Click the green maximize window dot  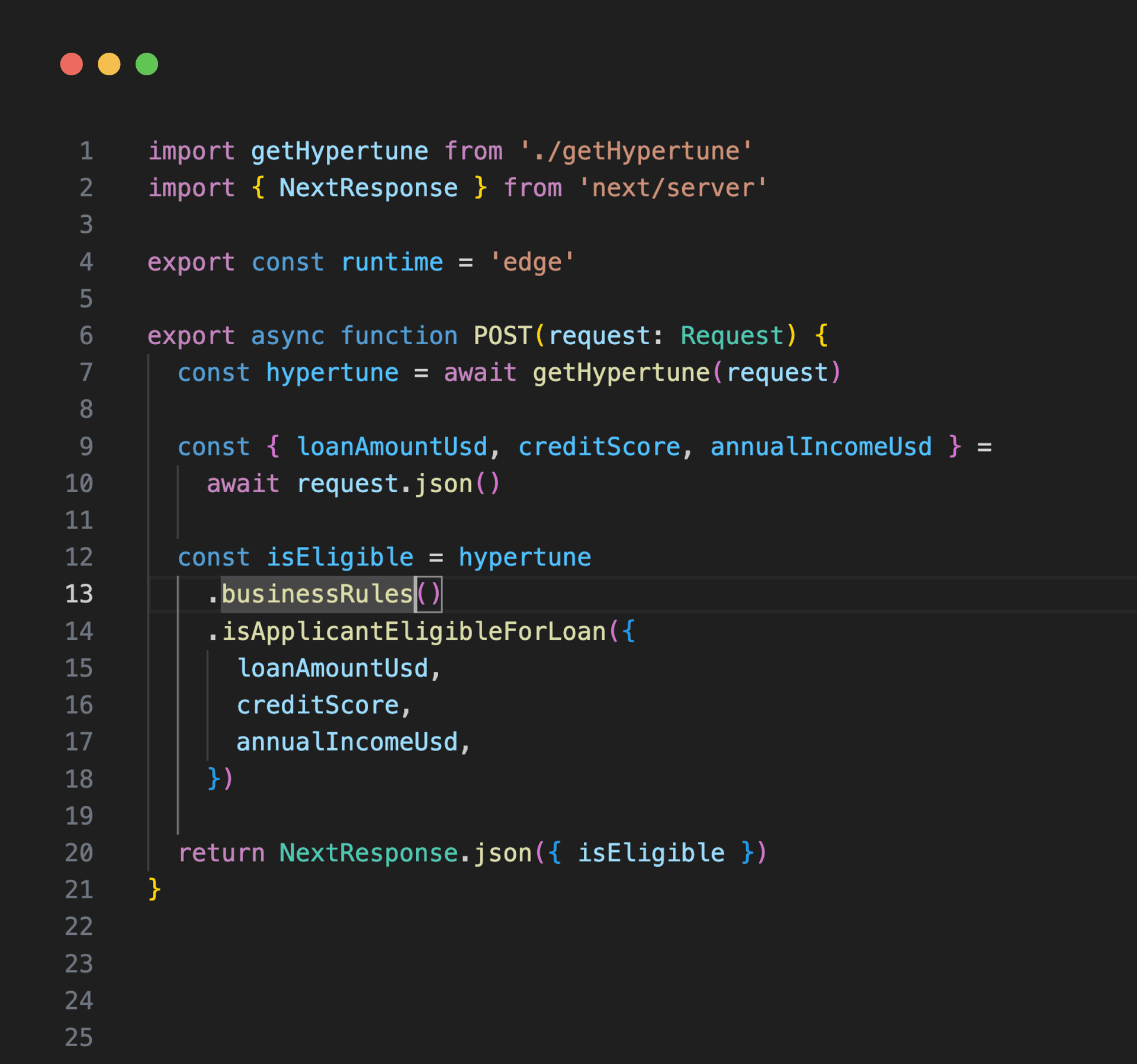click(x=147, y=64)
